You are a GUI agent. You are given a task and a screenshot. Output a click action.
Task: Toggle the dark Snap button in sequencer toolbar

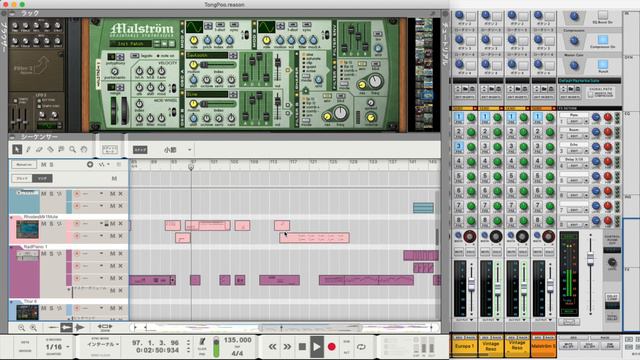(140, 150)
